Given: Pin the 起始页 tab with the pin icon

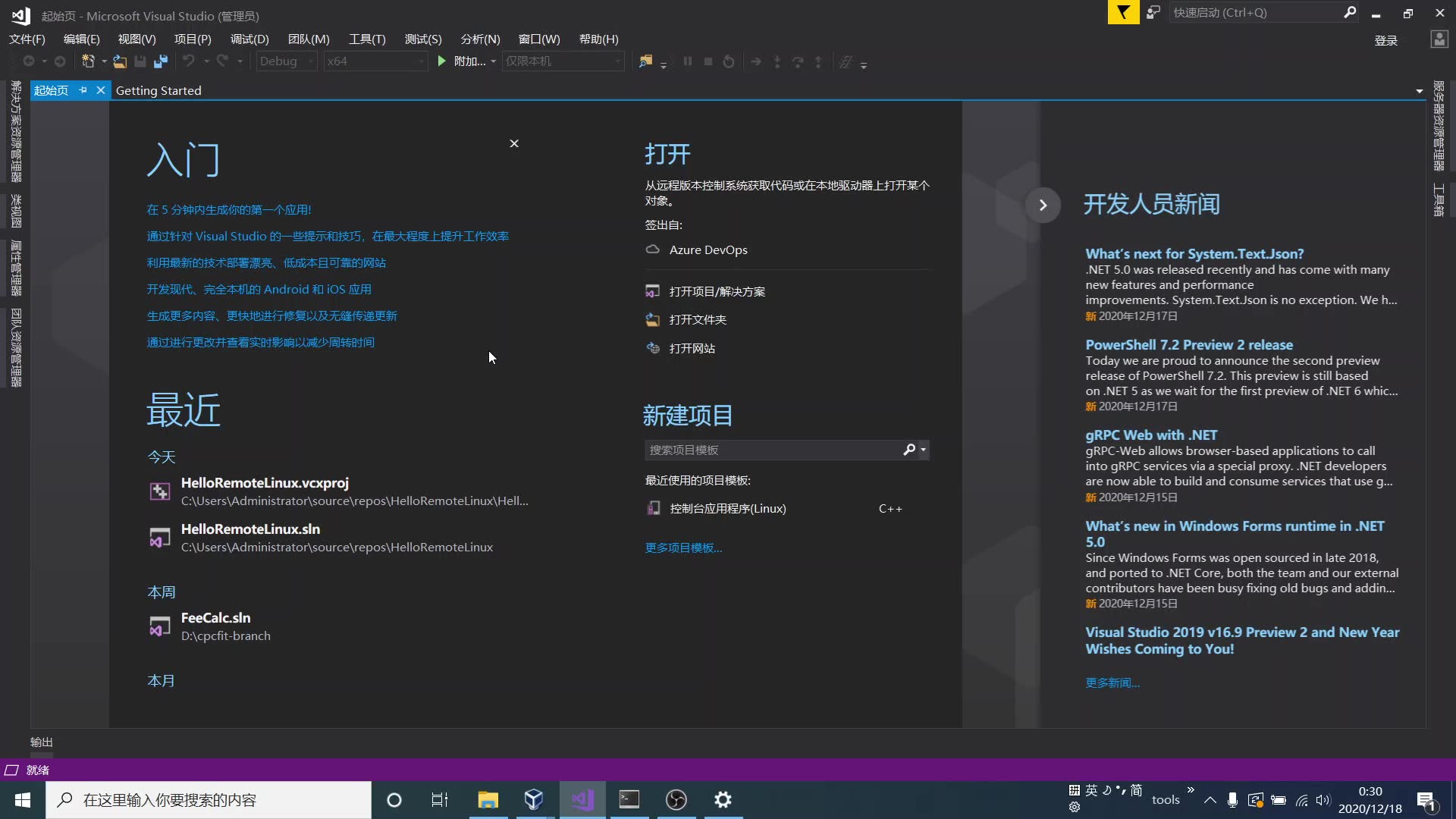Looking at the screenshot, I should click(x=83, y=90).
